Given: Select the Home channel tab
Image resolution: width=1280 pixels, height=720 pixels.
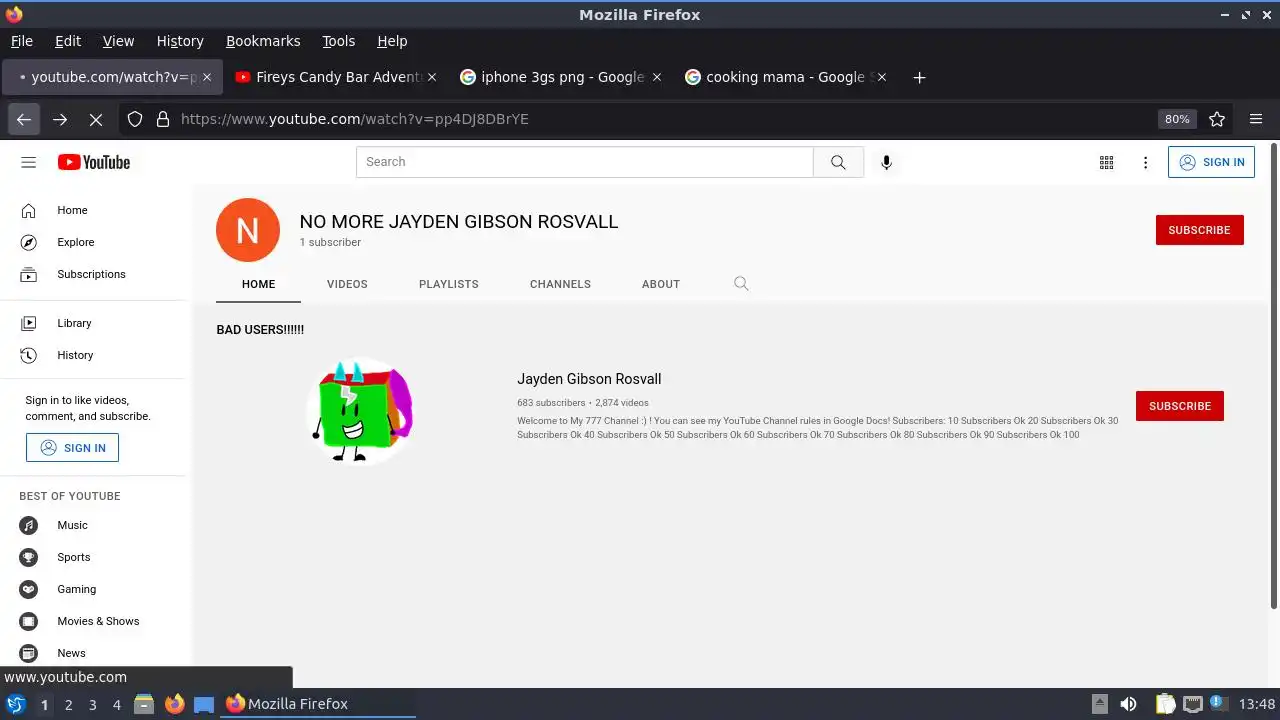Looking at the screenshot, I should [x=258, y=284].
